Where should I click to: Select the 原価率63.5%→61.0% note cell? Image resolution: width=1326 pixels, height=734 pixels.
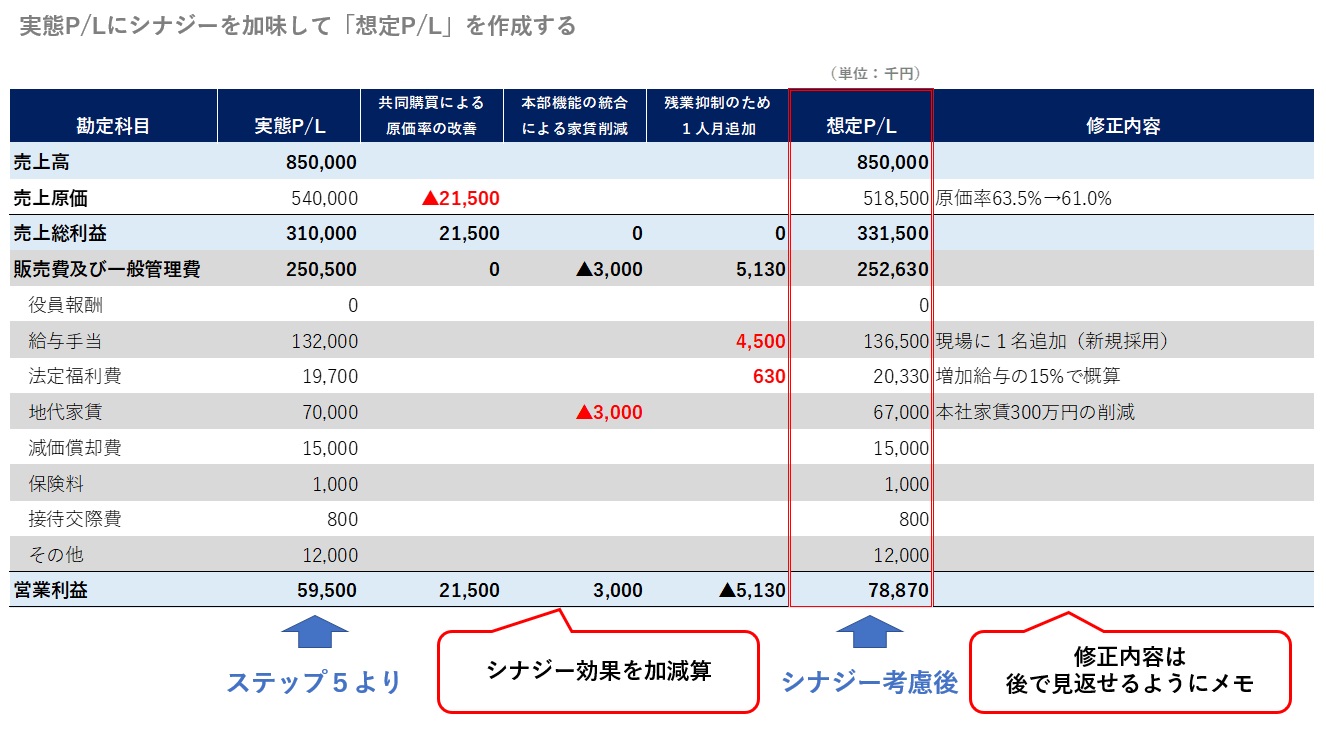(x=1023, y=198)
